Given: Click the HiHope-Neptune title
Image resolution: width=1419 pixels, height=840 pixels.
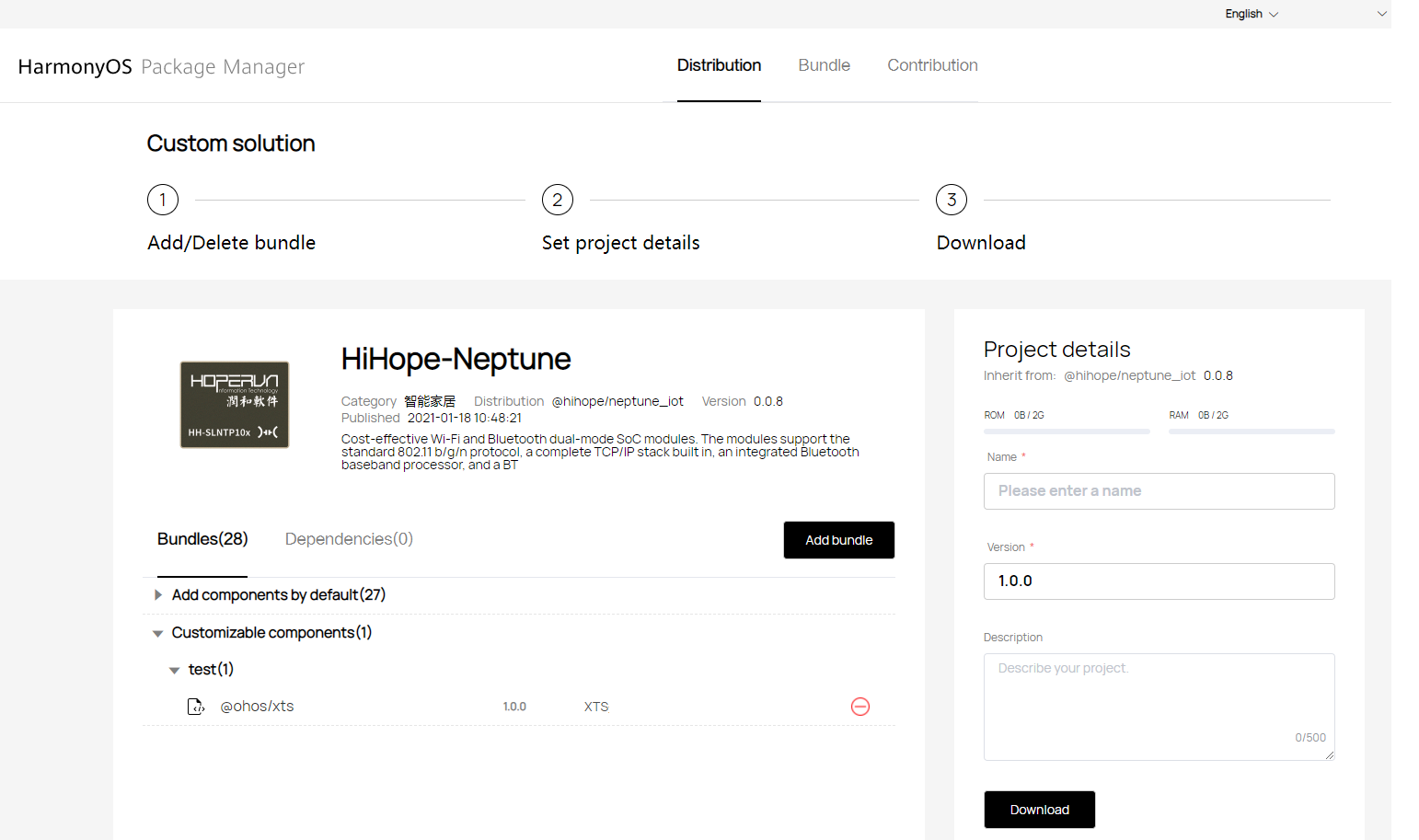Looking at the screenshot, I should pyautogui.click(x=456, y=359).
